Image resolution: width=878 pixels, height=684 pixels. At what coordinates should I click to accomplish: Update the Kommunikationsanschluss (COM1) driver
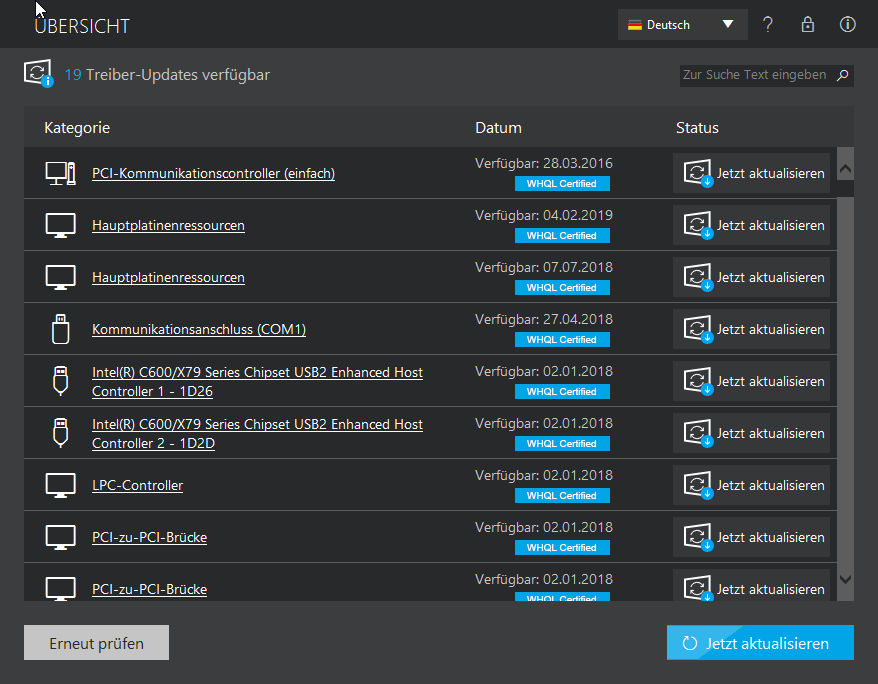click(752, 329)
